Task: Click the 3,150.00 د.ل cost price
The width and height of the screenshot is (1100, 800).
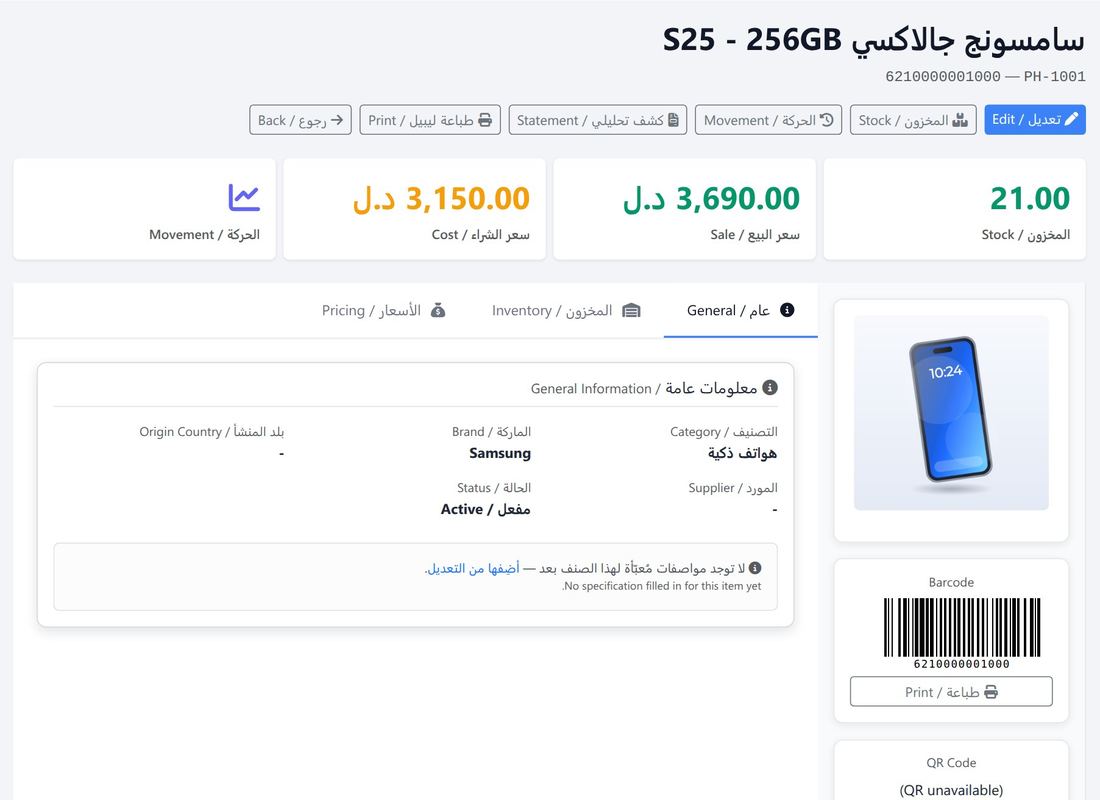Action: tap(441, 199)
